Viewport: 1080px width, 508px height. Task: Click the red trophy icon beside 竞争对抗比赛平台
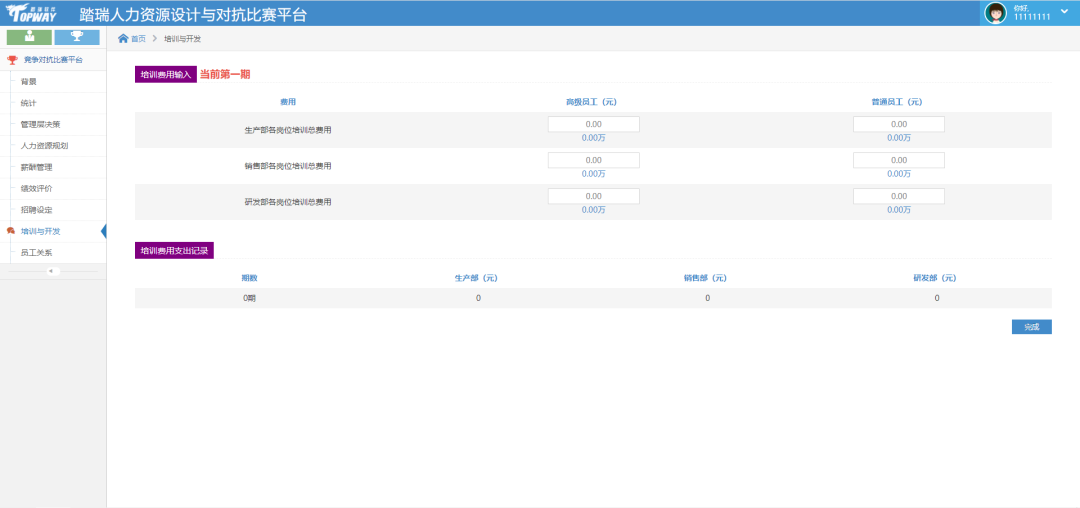pyautogui.click(x=12, y=60)
